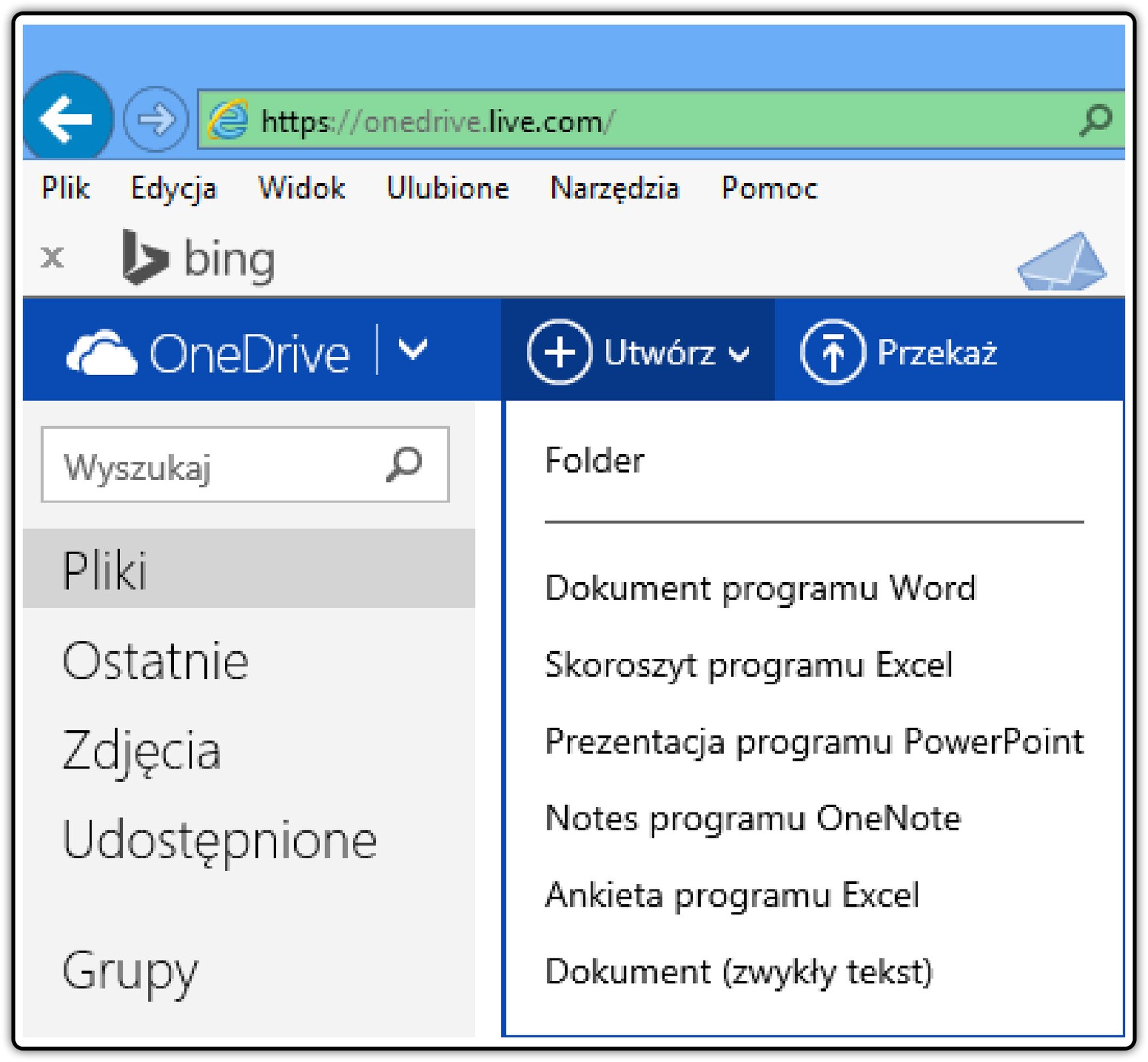Create a Skoroszyt programu Excel
This screenshot has width=1148, height=1062.
(749, 665)
